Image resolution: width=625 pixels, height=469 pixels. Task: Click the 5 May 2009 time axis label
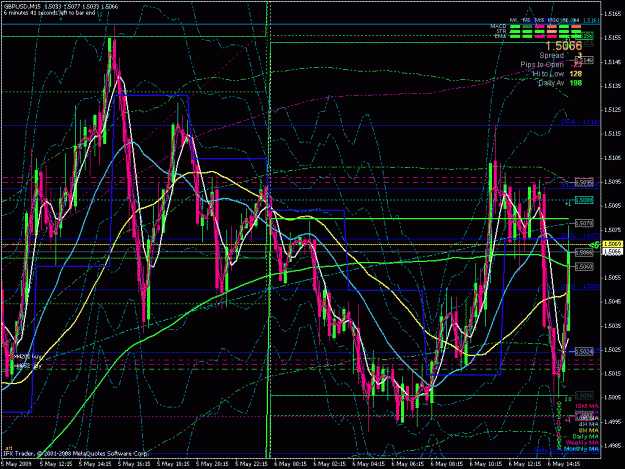[16, 464]
